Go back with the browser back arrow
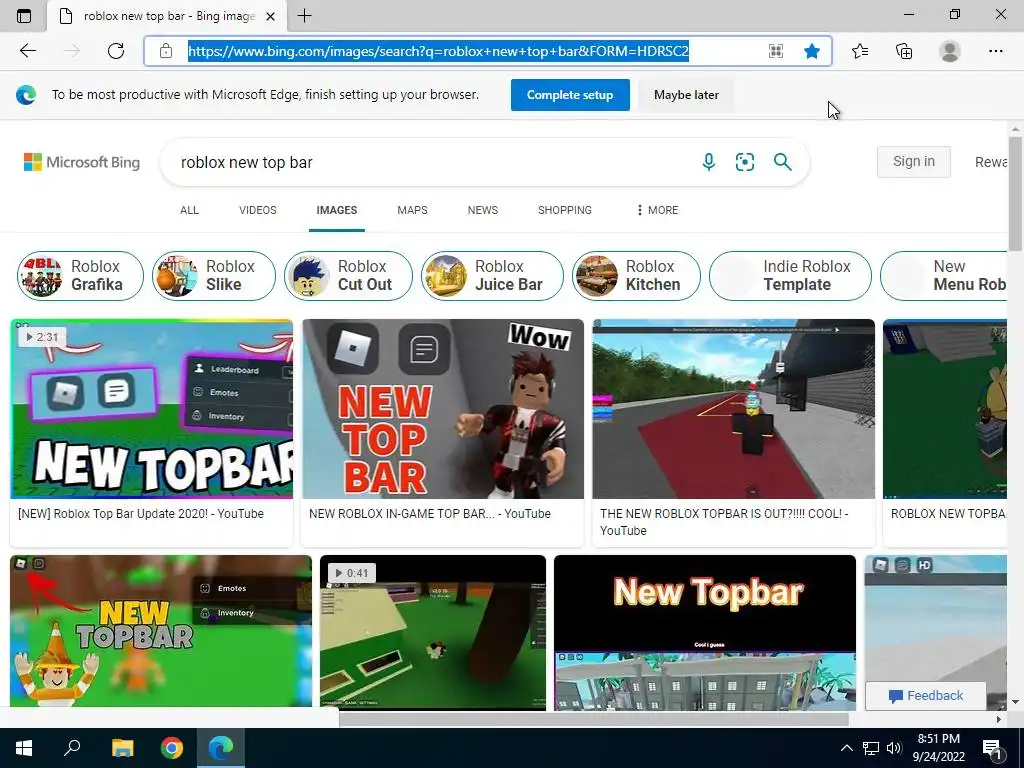This screenshot has height=768, width=1024. (x=27, y=51)
